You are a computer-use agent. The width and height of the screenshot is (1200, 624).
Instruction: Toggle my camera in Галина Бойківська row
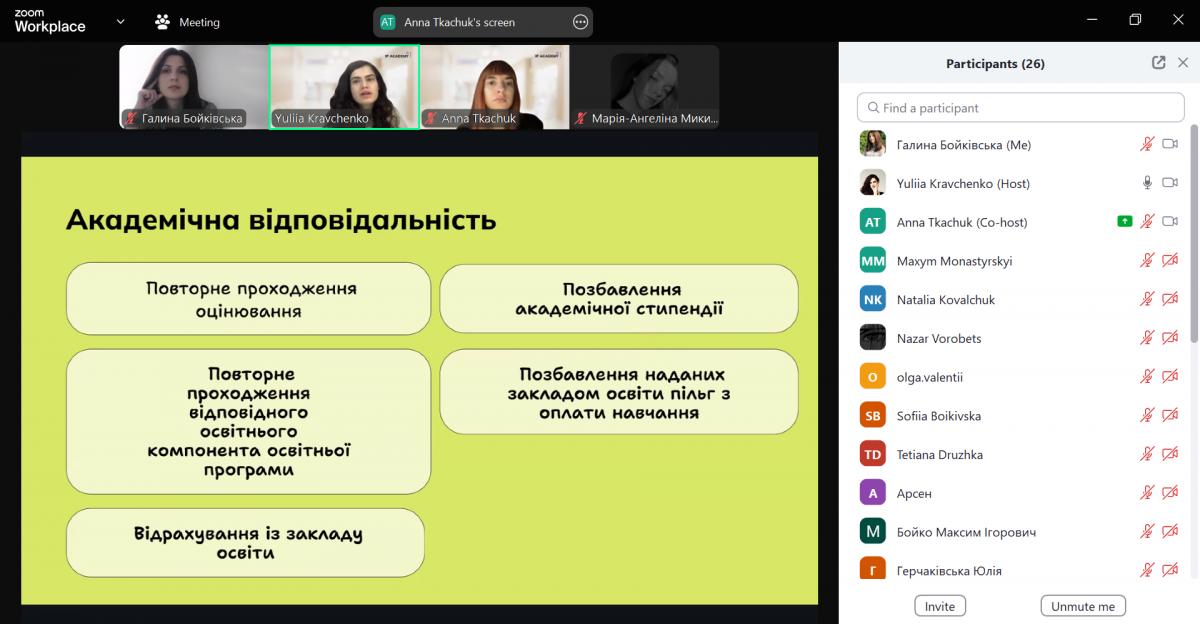point(1170,145)
